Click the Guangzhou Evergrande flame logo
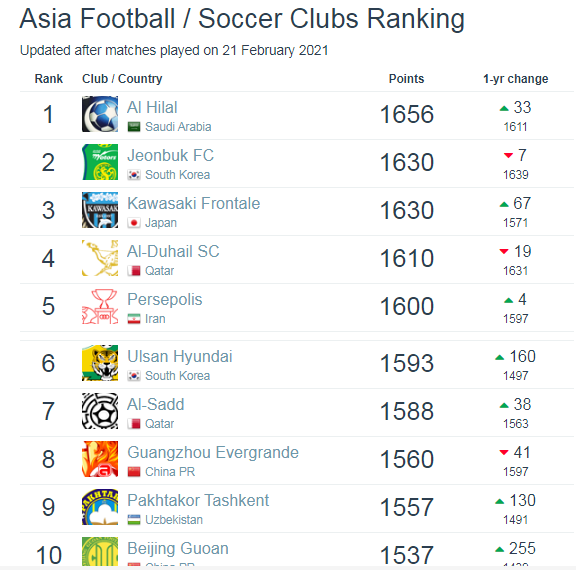The image size is (576, 570). pyautogui.click(x=100, y=459)
